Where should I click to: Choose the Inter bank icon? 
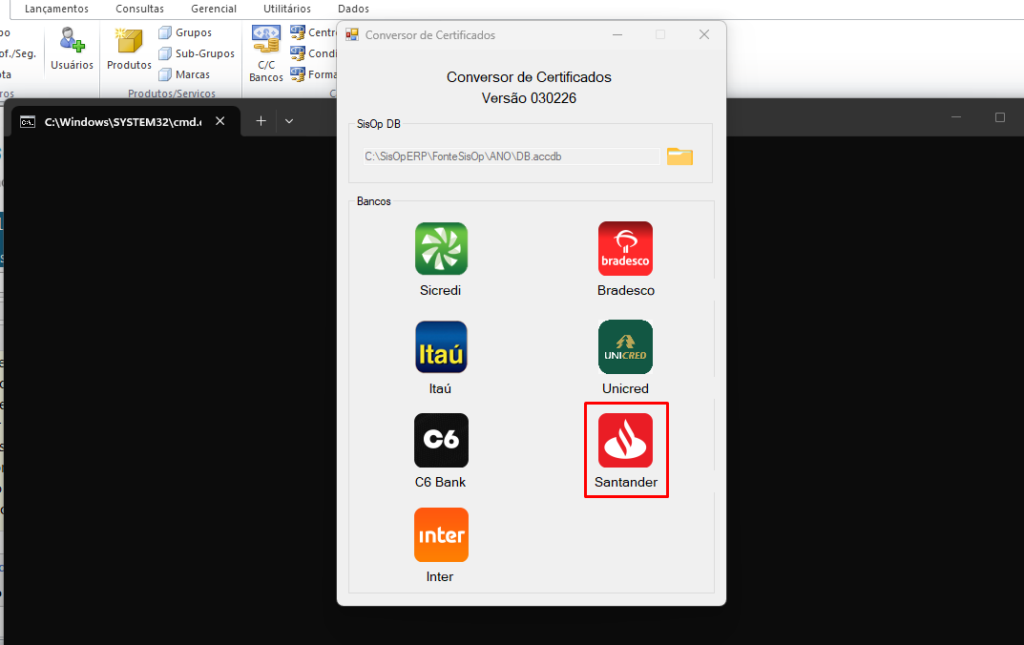[x=441, y=535]
